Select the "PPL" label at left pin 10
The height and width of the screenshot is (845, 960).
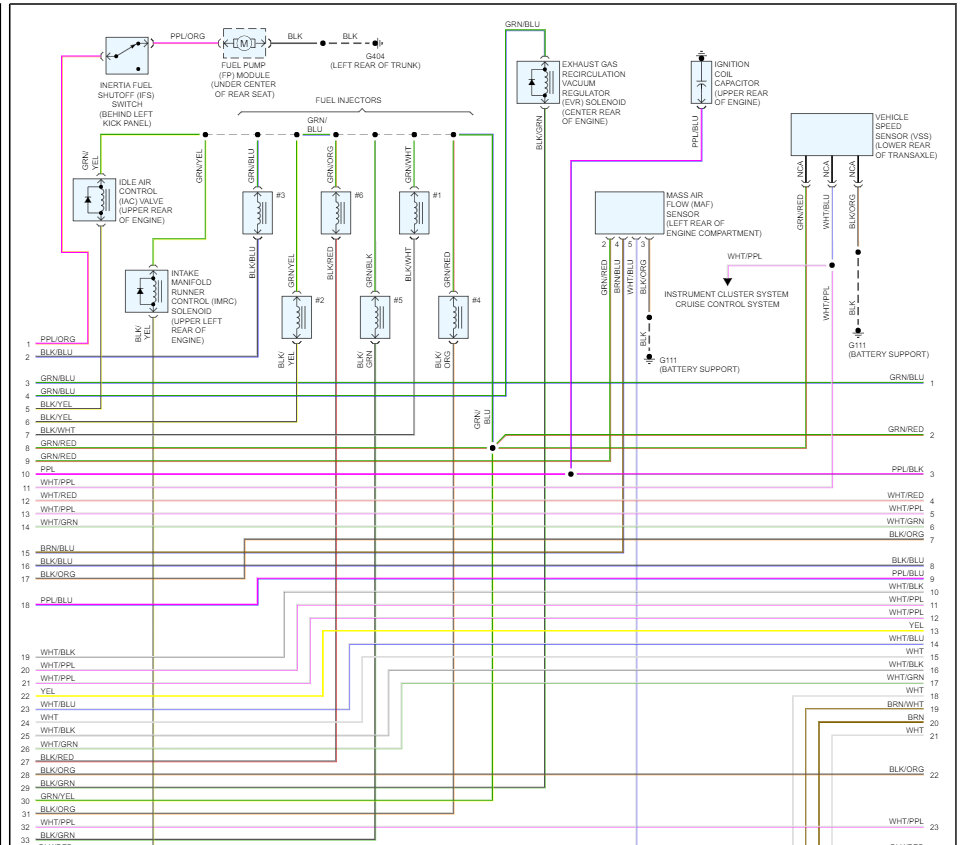pos(47,469)
